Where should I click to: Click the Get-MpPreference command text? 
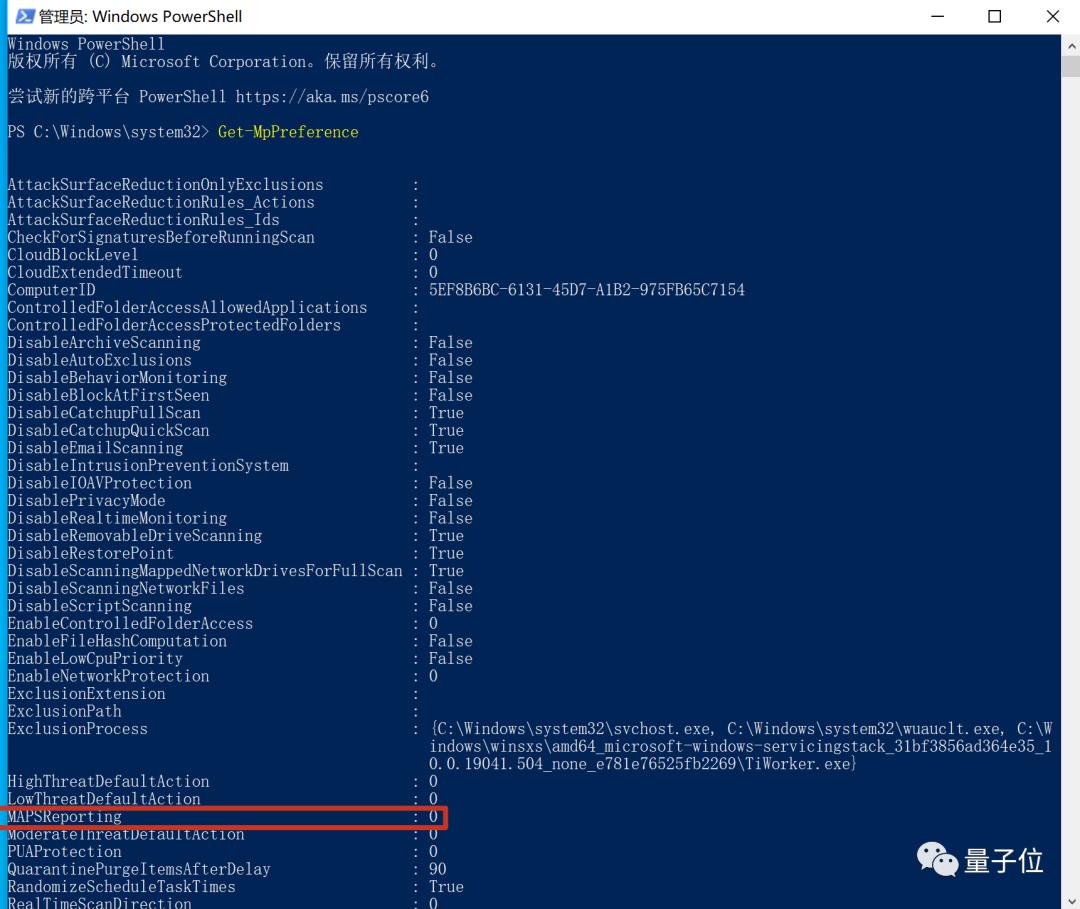pos(288,132)
